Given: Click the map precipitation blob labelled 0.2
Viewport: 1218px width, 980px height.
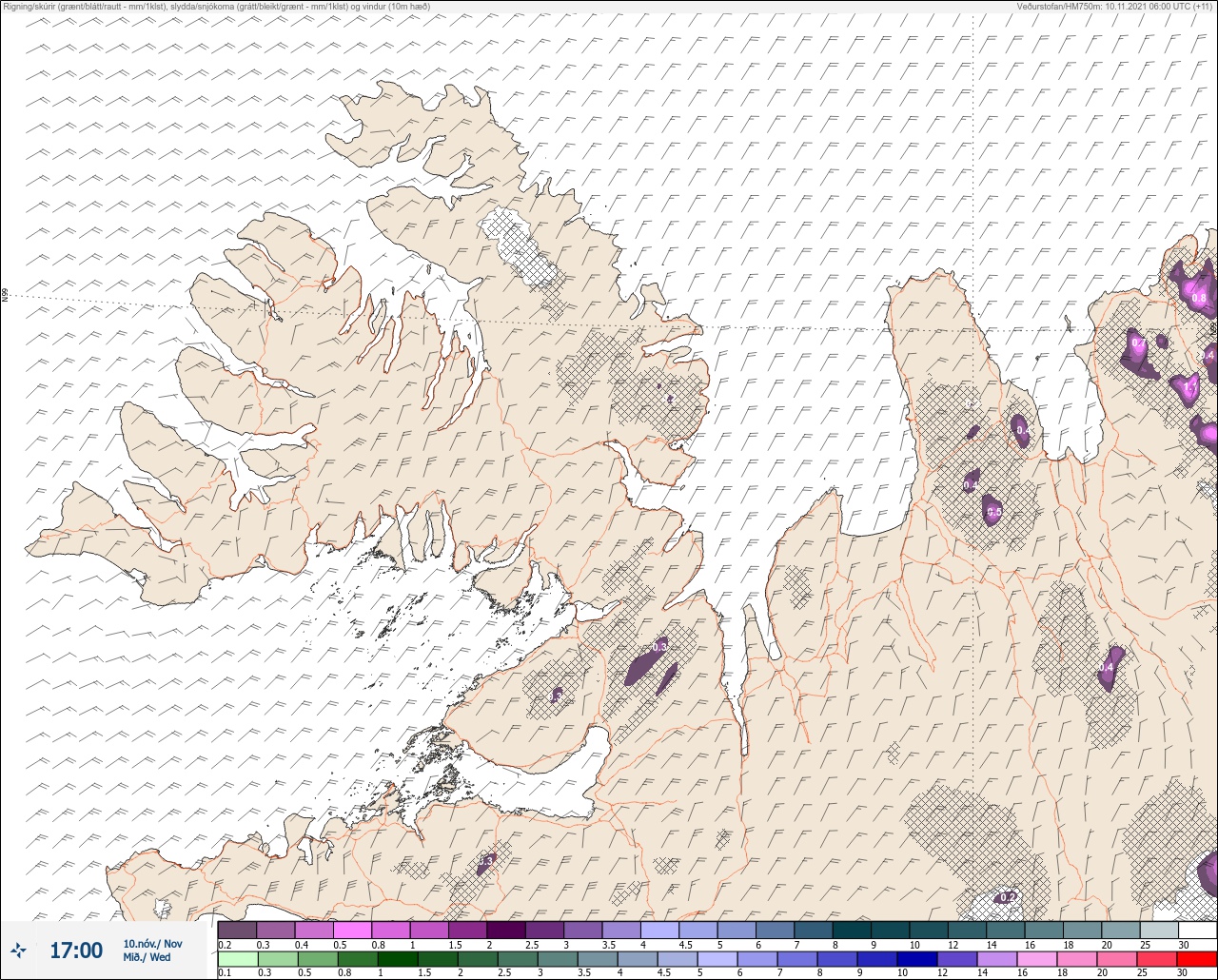Looking at the screenshot, I should [x=1007, y=896].
